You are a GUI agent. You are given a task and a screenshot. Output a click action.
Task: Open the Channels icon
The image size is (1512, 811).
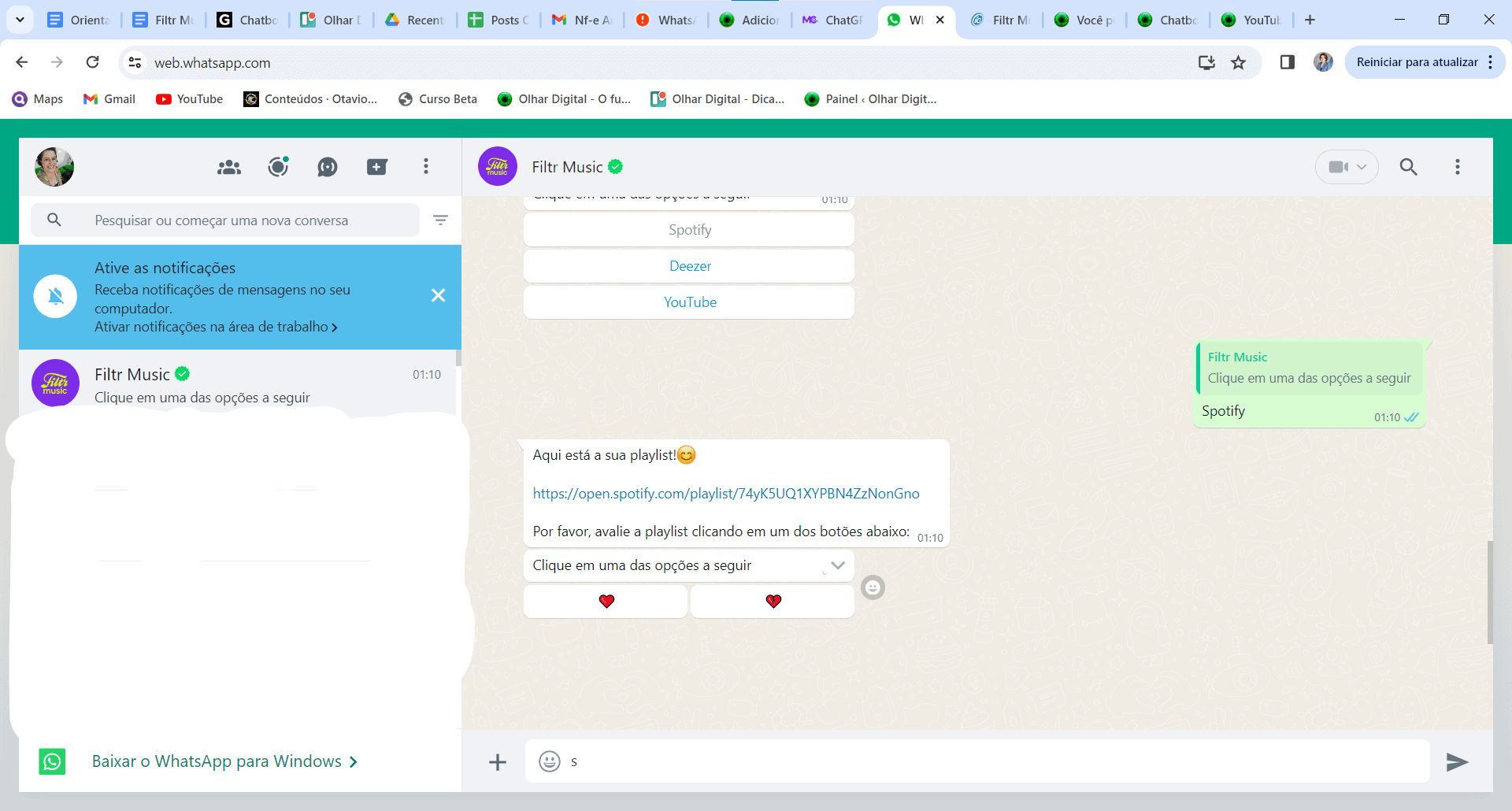click(328, 167)
